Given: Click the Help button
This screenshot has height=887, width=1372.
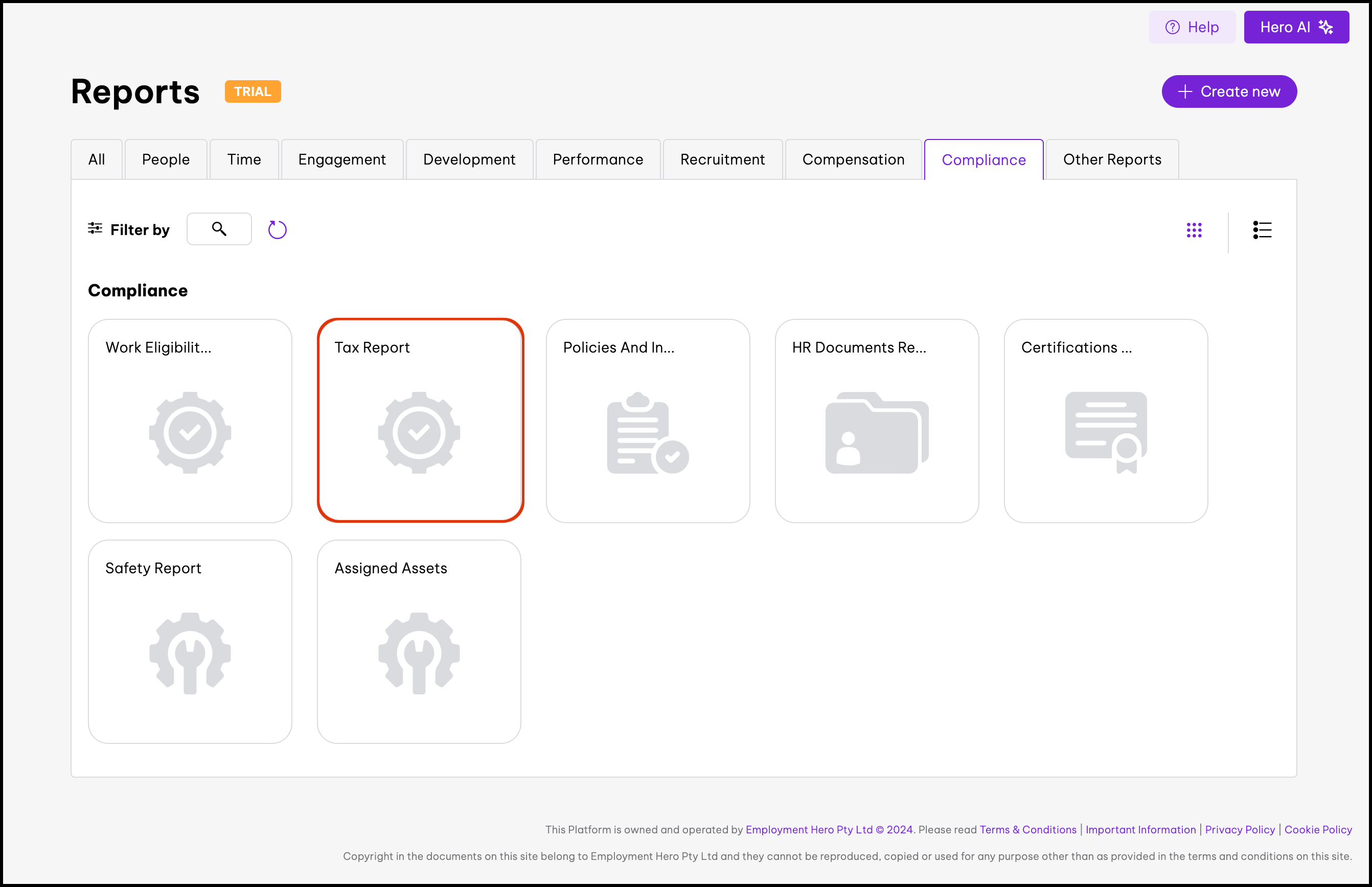Looking at the screenshot, I should point(1192,27).
